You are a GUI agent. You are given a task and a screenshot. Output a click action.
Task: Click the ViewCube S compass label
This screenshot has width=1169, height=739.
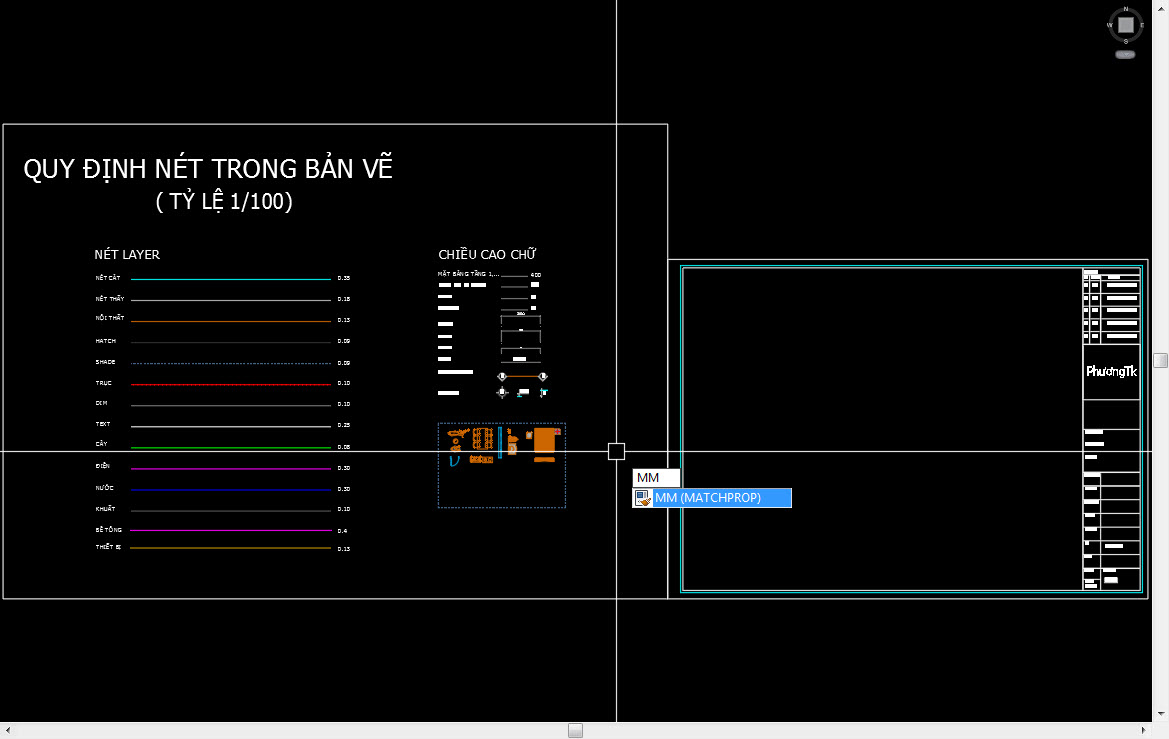click(1126, 42)
